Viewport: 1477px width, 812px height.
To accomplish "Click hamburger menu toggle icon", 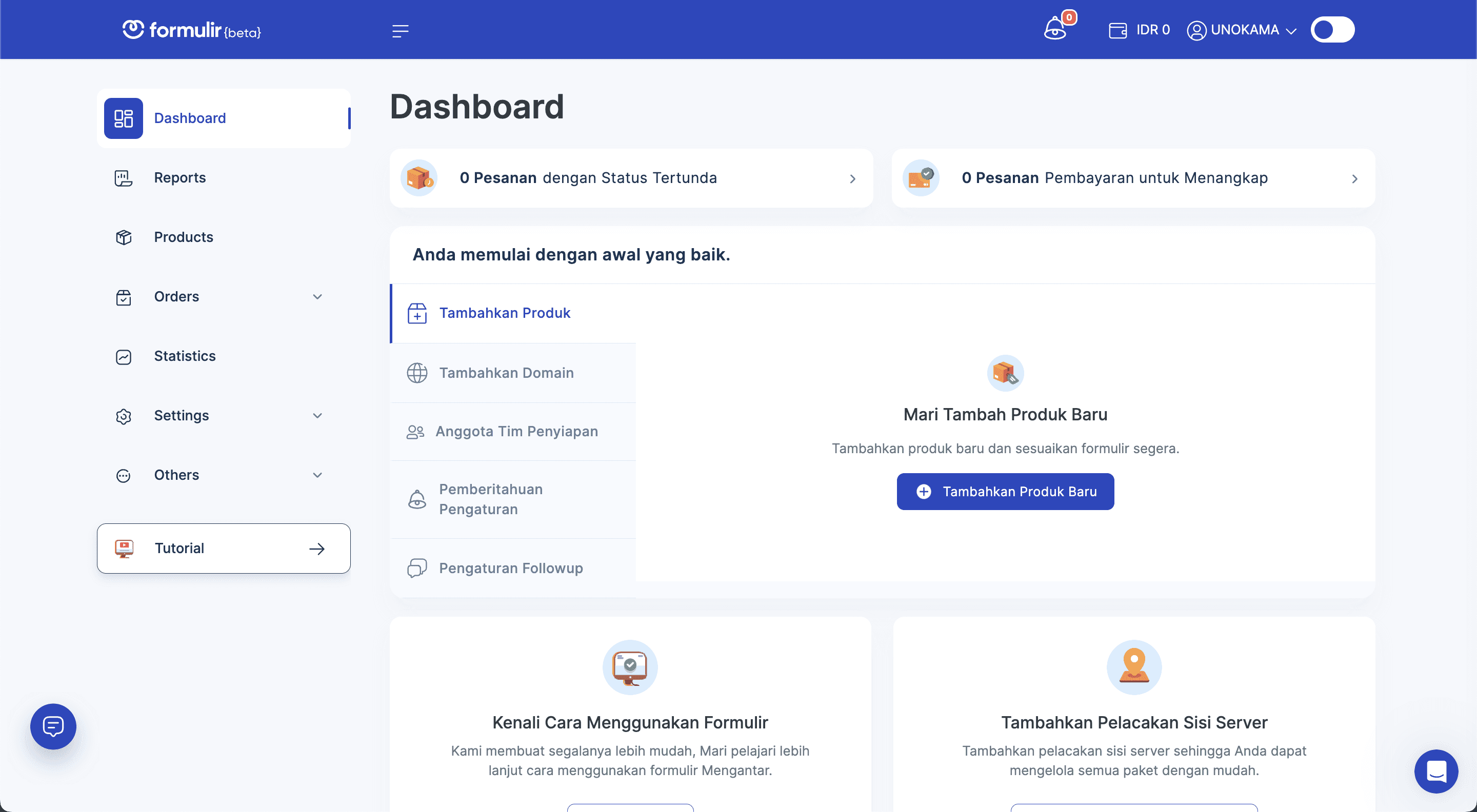I will [x=401, y=31].
